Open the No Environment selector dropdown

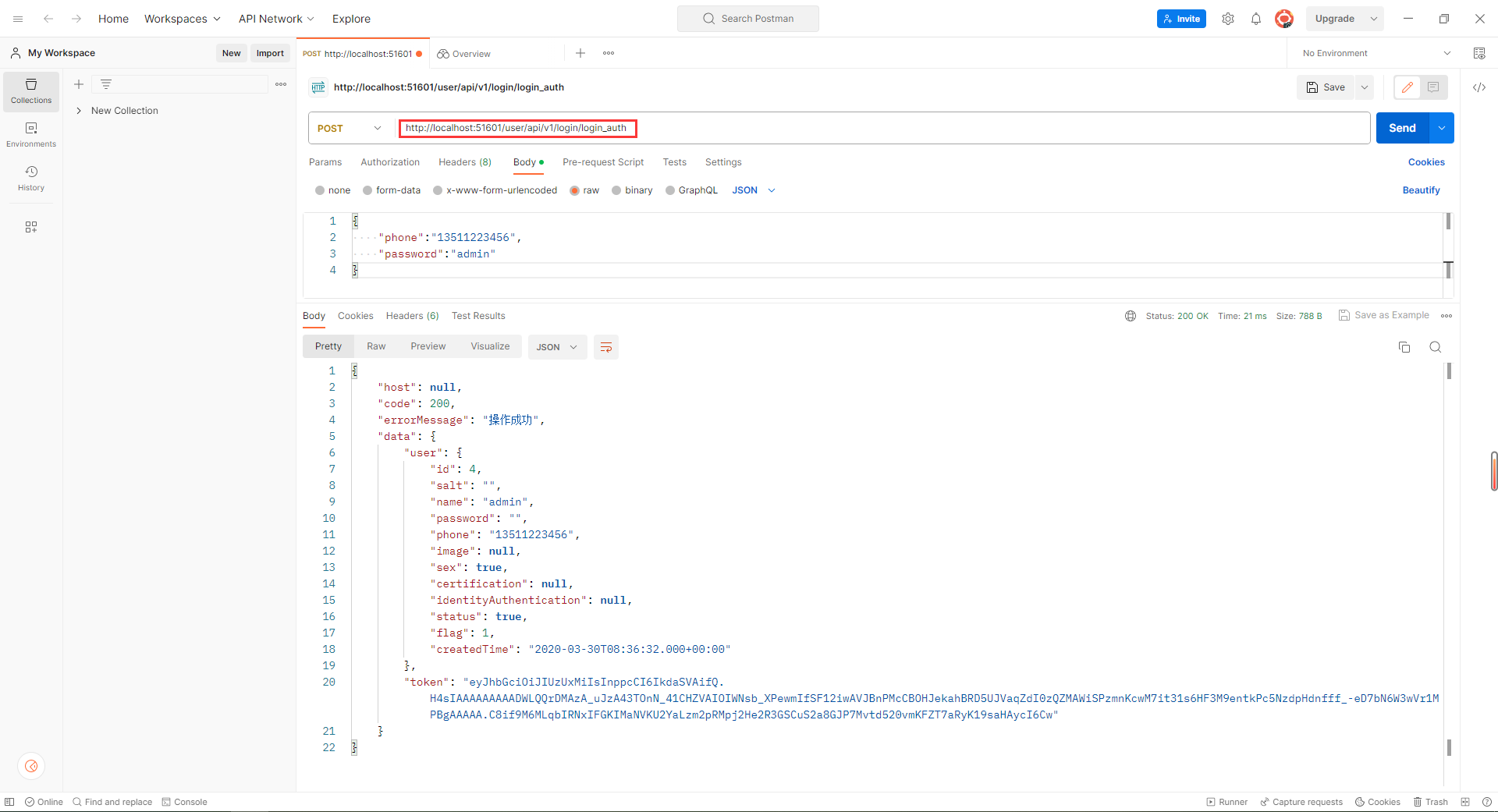(1376, 53)
